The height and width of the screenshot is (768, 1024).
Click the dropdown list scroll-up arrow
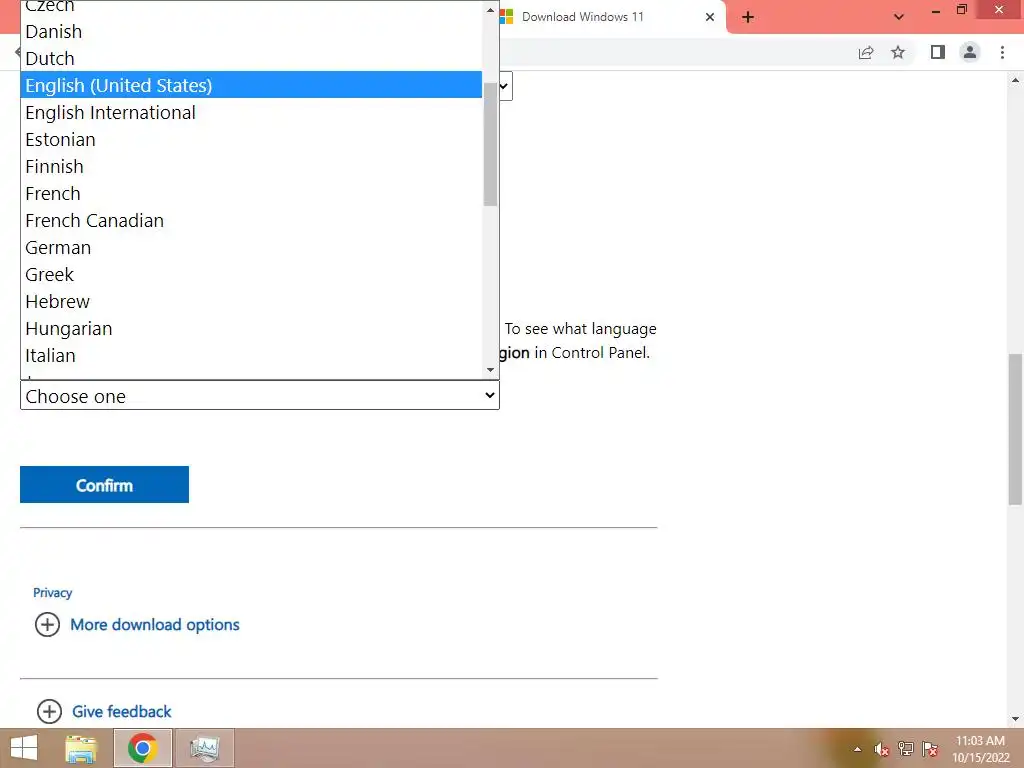point(490,10)
